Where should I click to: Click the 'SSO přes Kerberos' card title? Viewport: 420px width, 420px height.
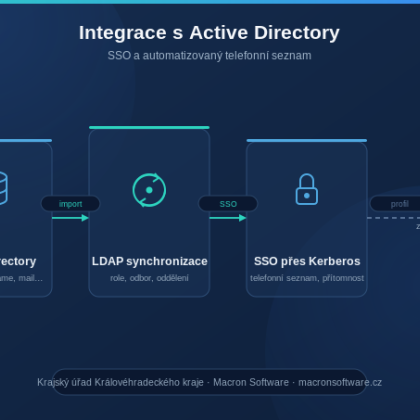pos(307,261)
